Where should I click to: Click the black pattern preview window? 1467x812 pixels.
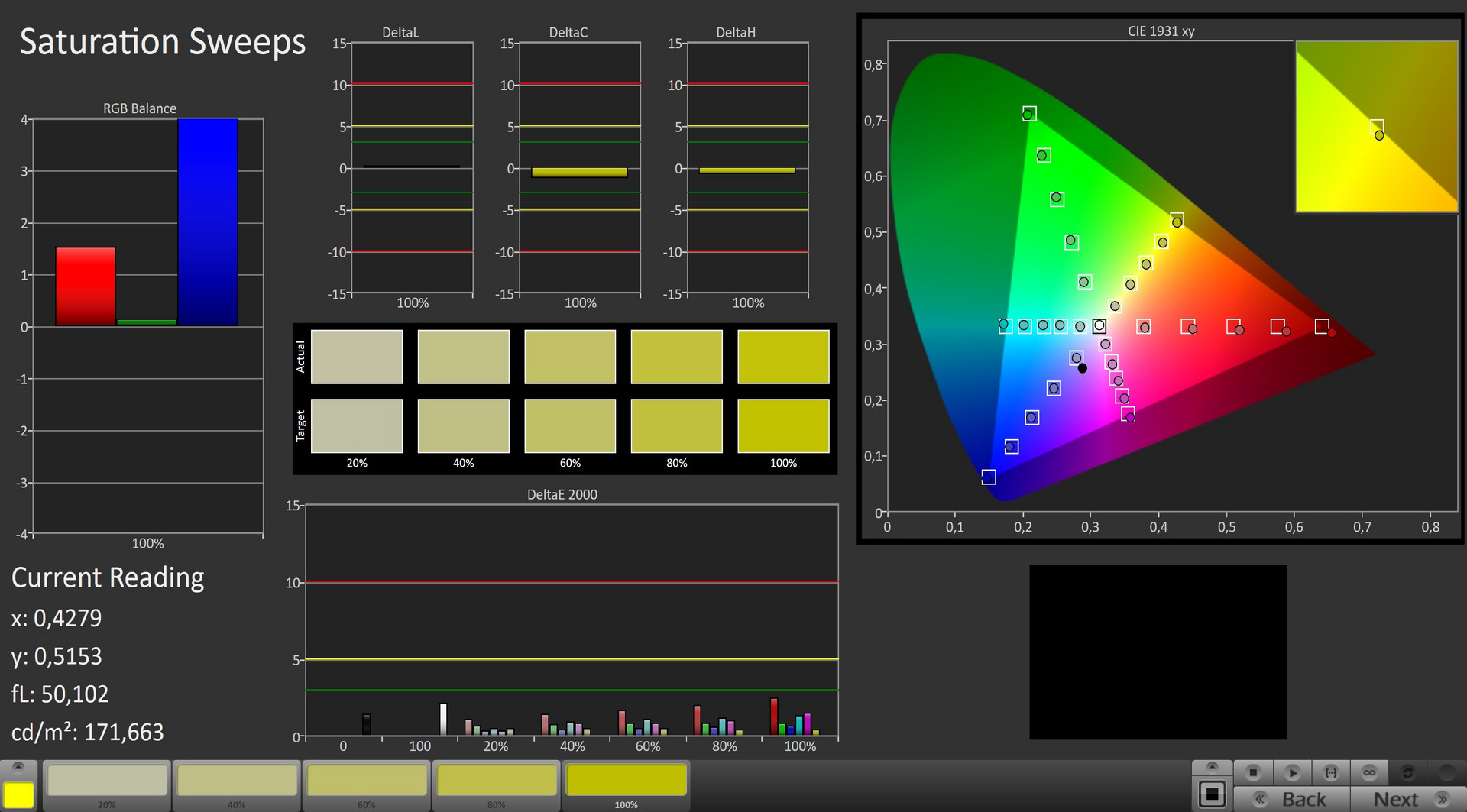1158,652
